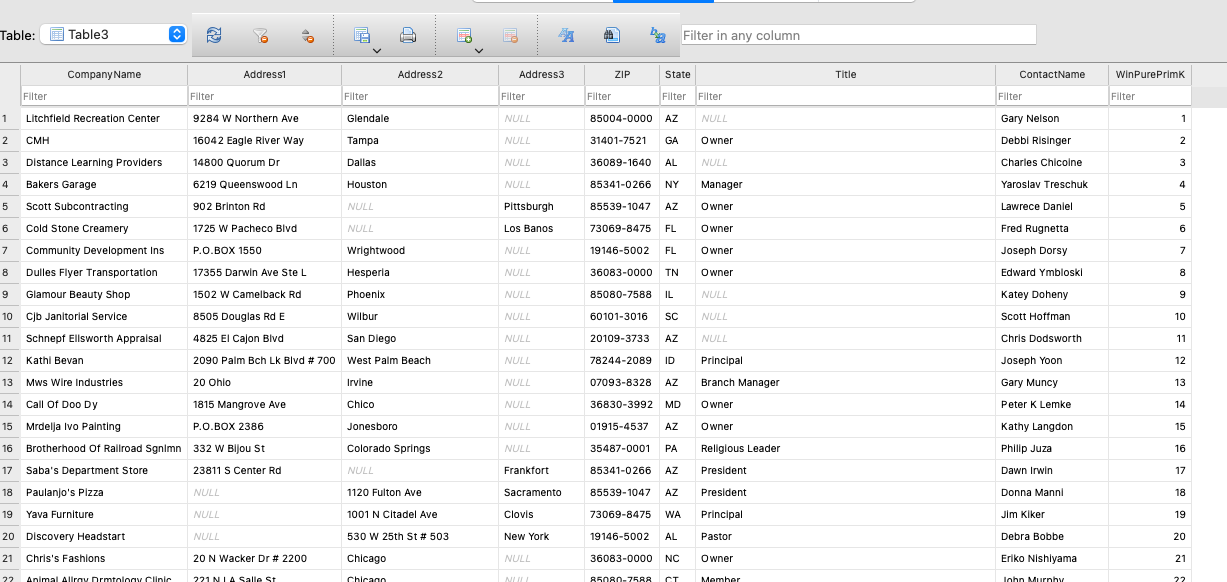Sort by ZIP column header
The image size is (1227, 582).
coord(622,74)
